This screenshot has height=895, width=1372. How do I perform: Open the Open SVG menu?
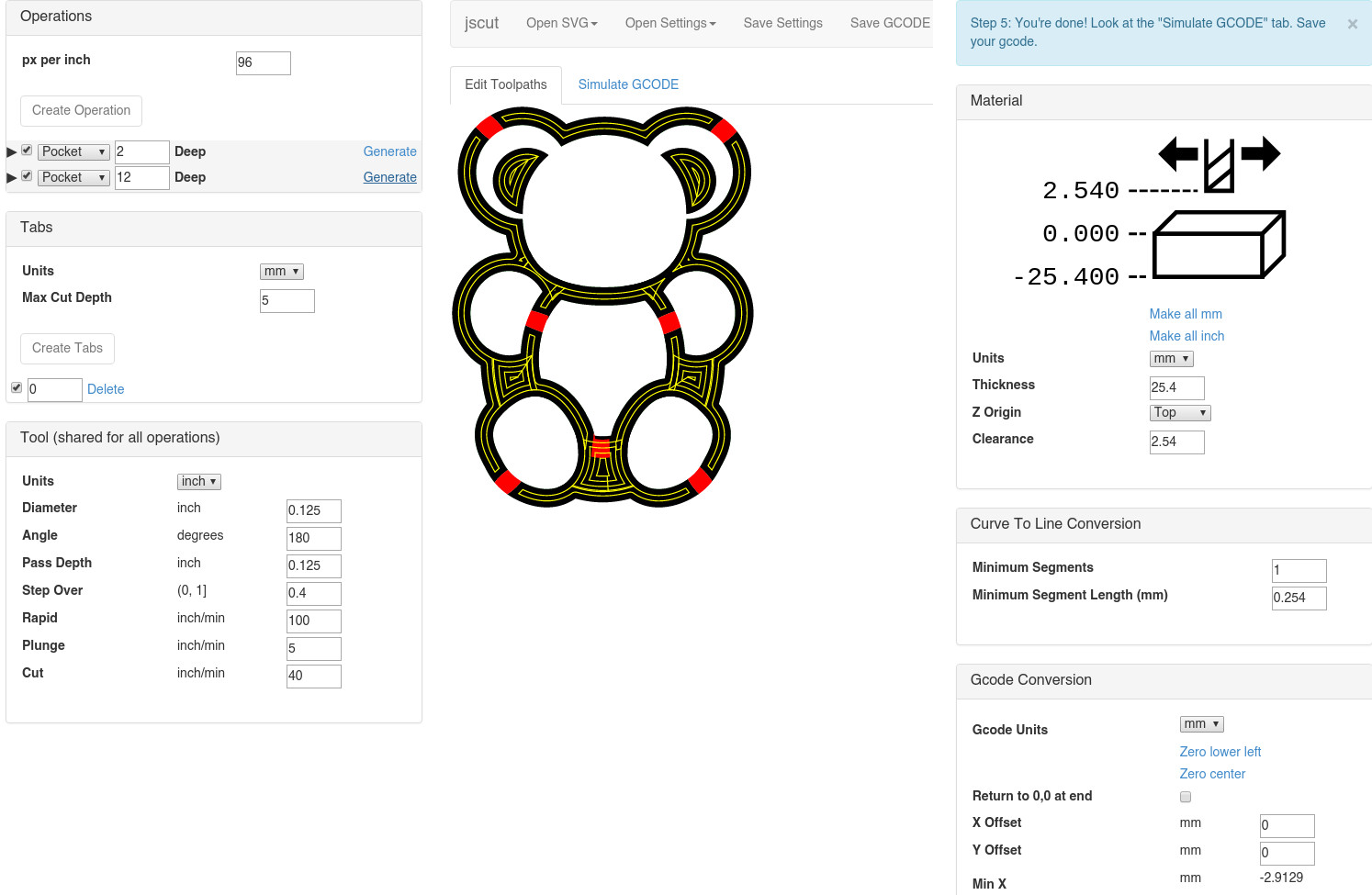point(561,23)
